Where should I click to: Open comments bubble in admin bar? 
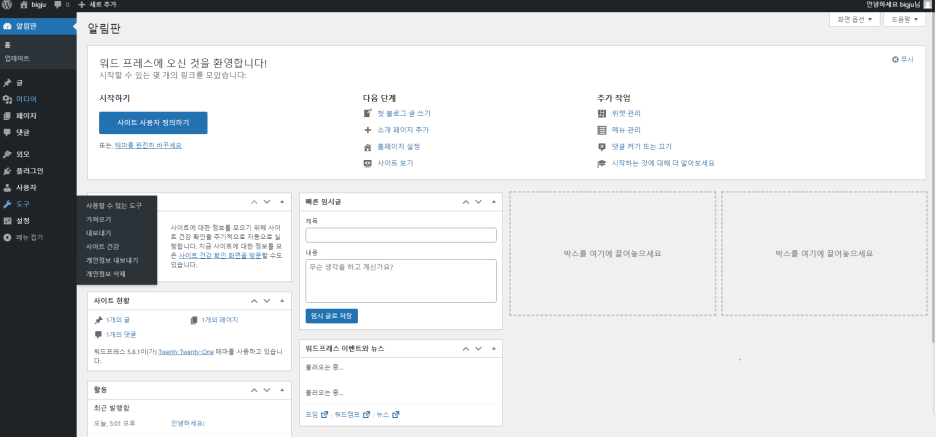[x=58, y=4]
